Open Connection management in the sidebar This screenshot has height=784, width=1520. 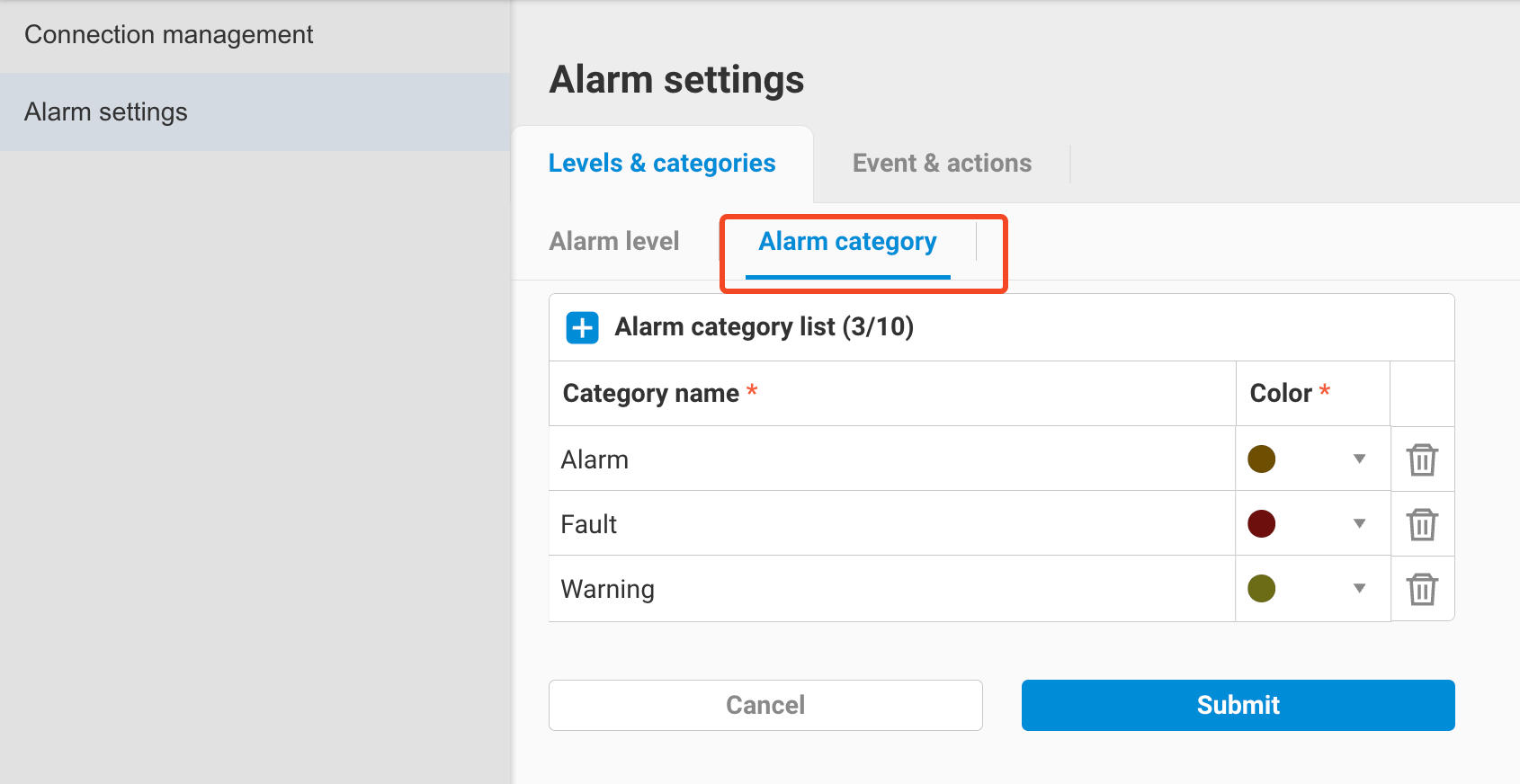169,34
